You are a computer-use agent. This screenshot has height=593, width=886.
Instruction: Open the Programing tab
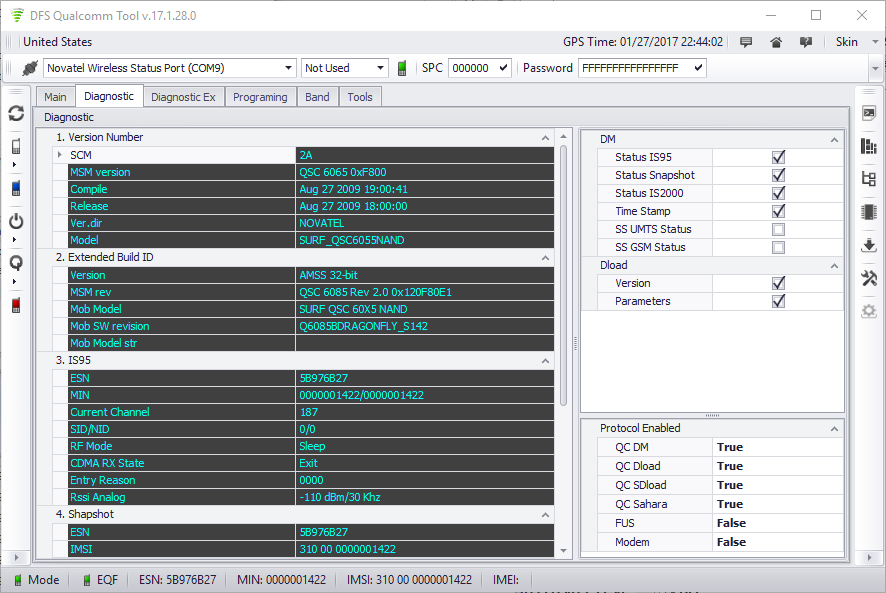pyautogui.click(x=260, y=97)
